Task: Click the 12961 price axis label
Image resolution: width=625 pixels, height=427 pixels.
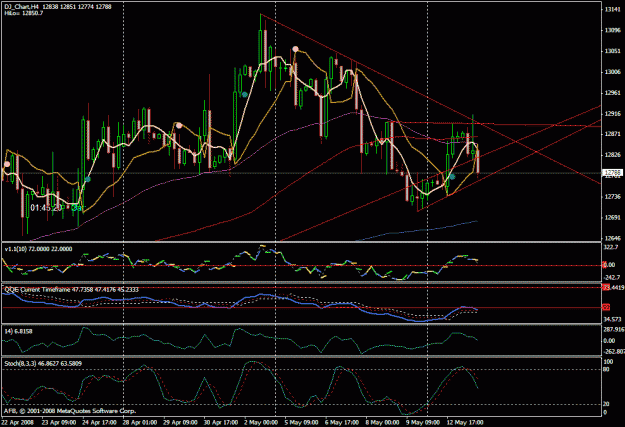Action: pyautogui.click(x=612, y=92)
